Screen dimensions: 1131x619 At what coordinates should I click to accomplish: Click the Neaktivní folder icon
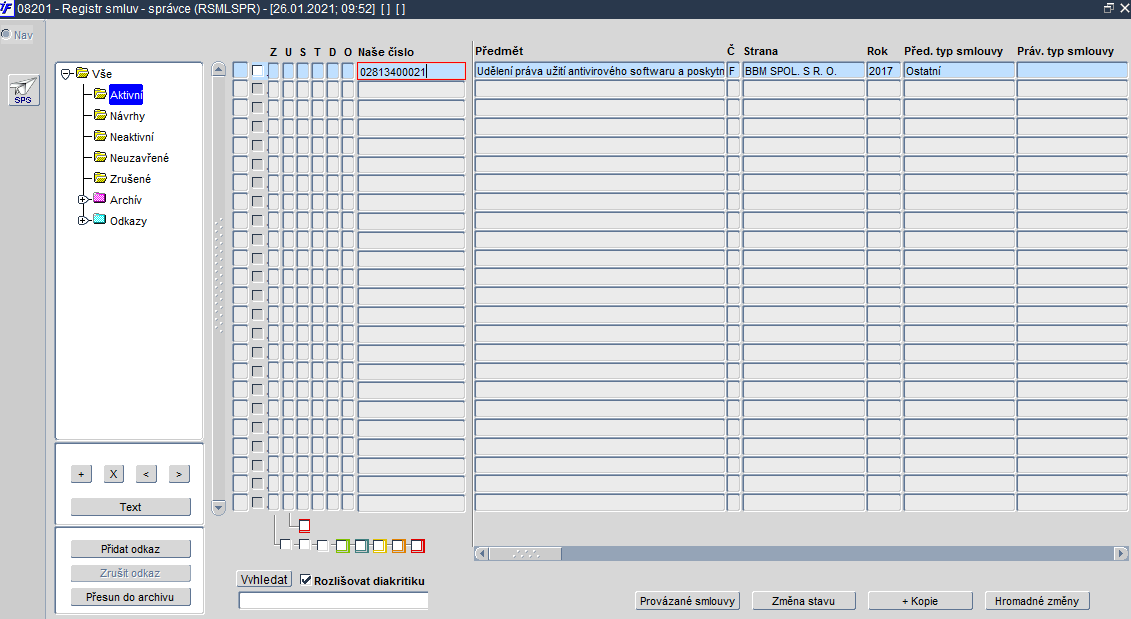100,136
